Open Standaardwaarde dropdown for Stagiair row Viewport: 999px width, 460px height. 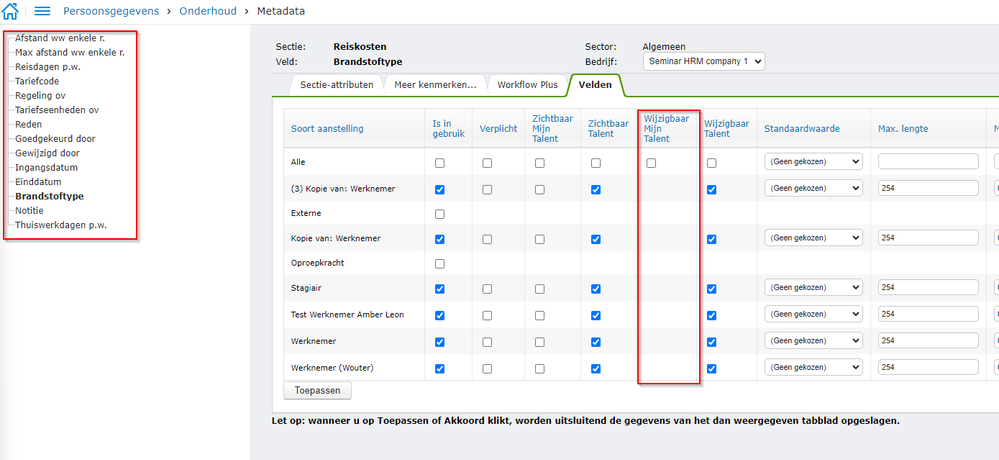[x=813, y=289]
